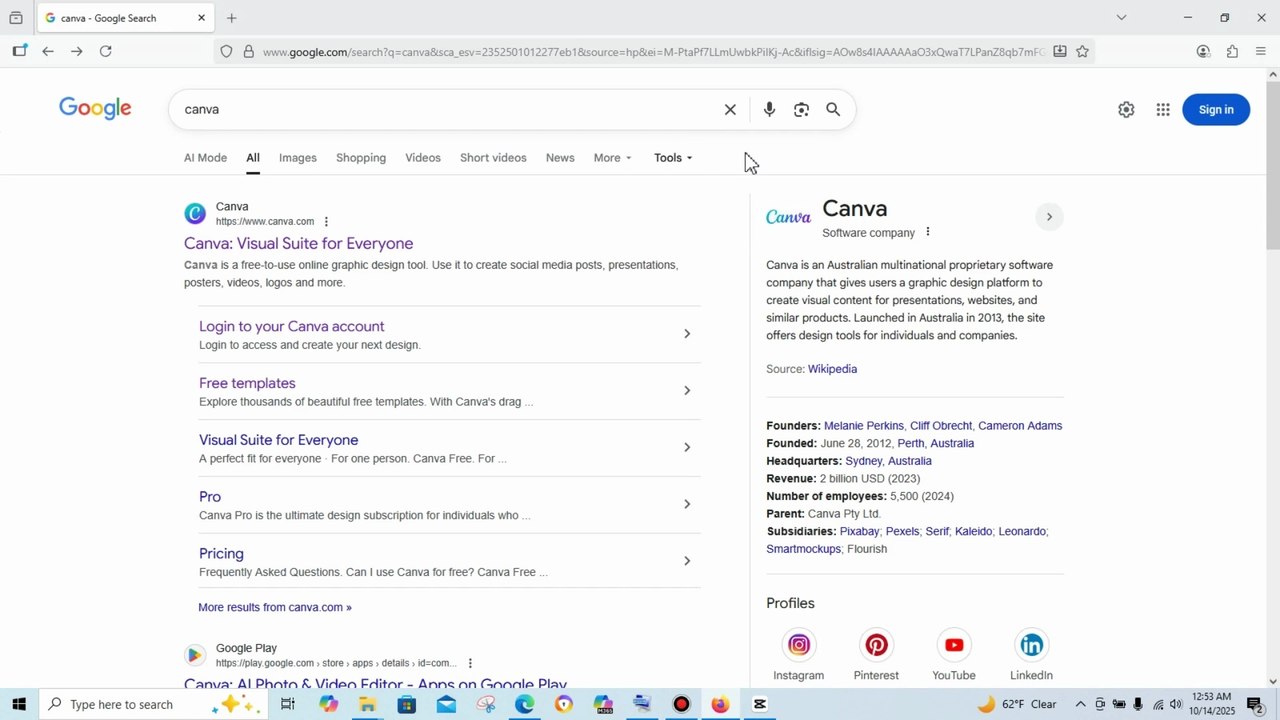Switch to the News tab

(560, 158)
